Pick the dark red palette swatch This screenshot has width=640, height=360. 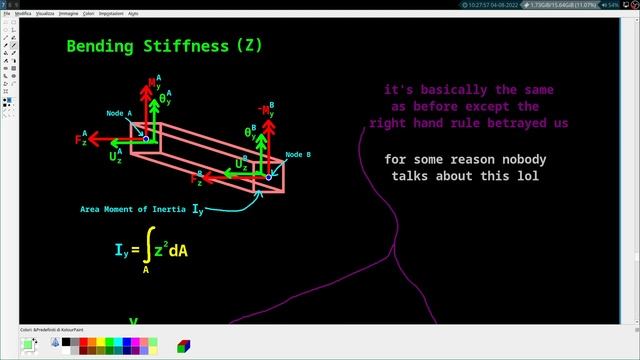pyautogui.click(x=84, y=350)
